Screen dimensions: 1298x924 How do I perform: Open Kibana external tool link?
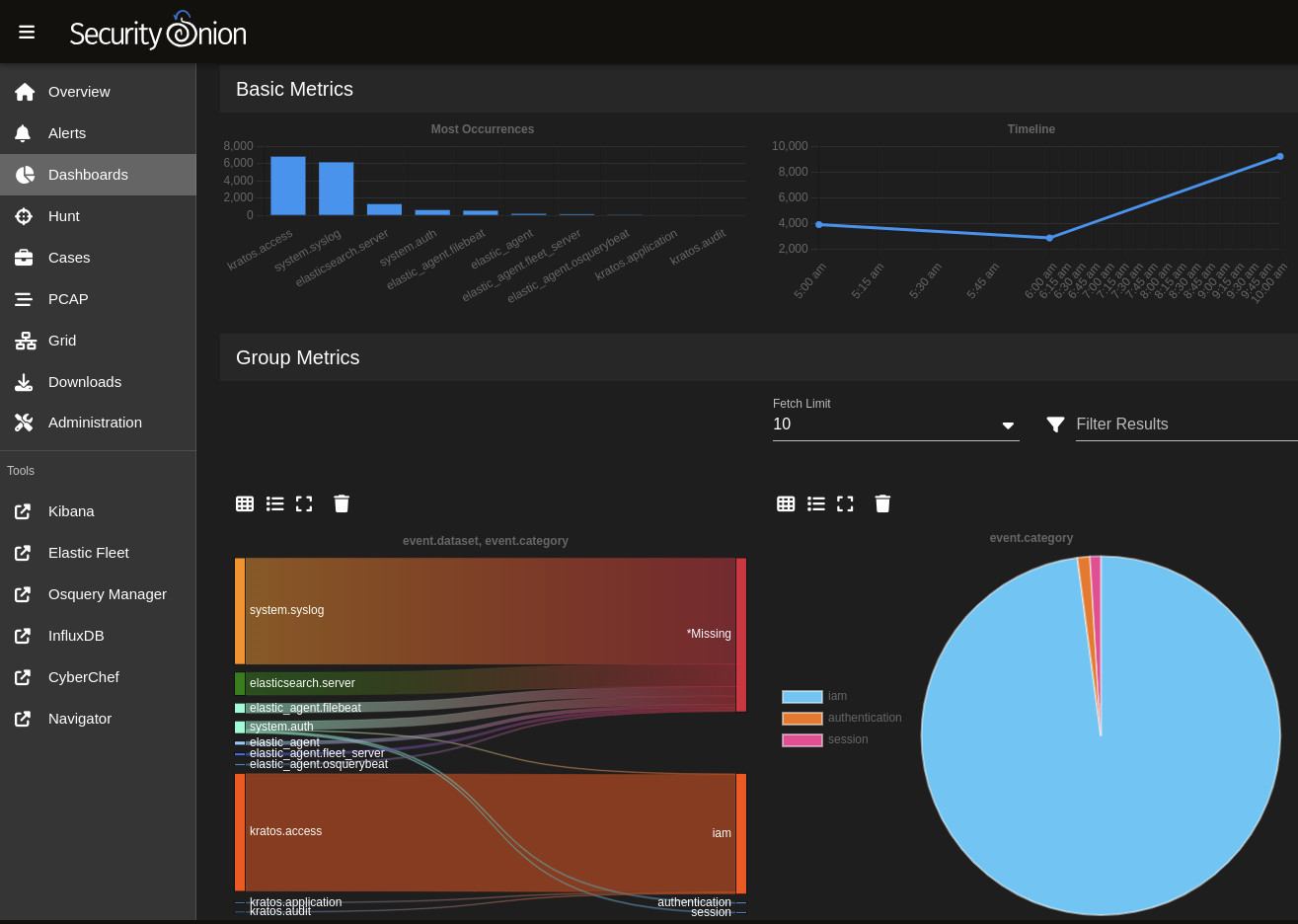click(x=71, y=511)
